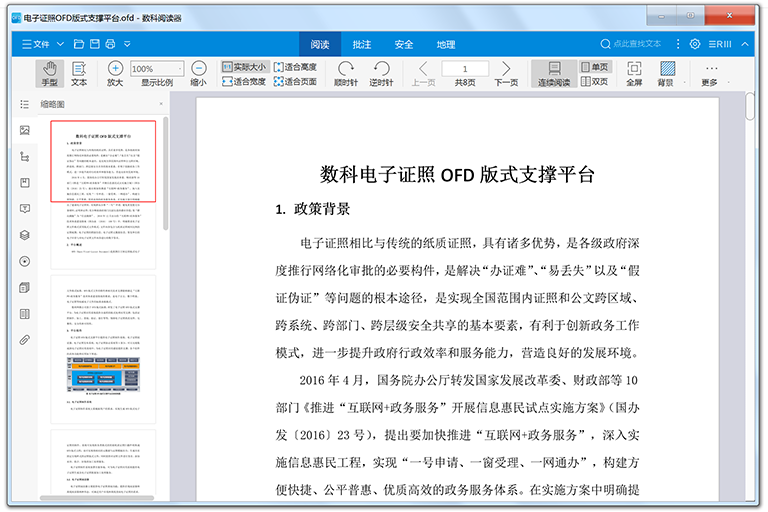Image resolution: width=768 pixels, height=512 pixels.
Task: Open the layers panel in left sidebar
Action: point(25,235)
